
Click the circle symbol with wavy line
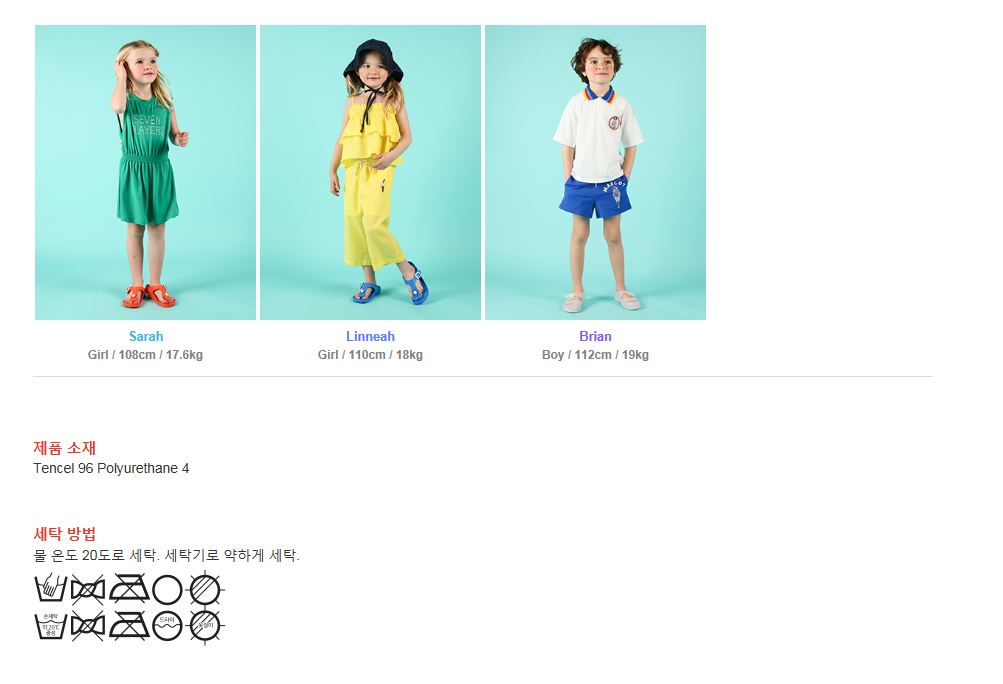(x=168, y=626)
